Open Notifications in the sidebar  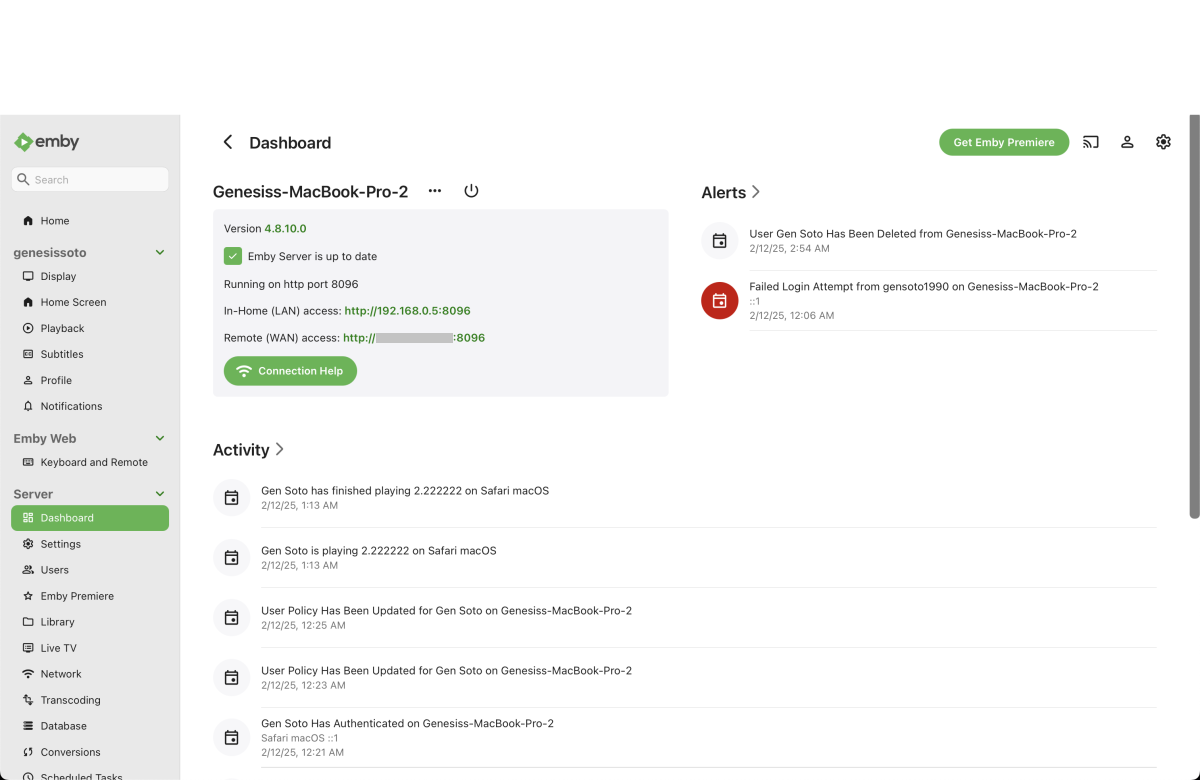tap(90, 406)
